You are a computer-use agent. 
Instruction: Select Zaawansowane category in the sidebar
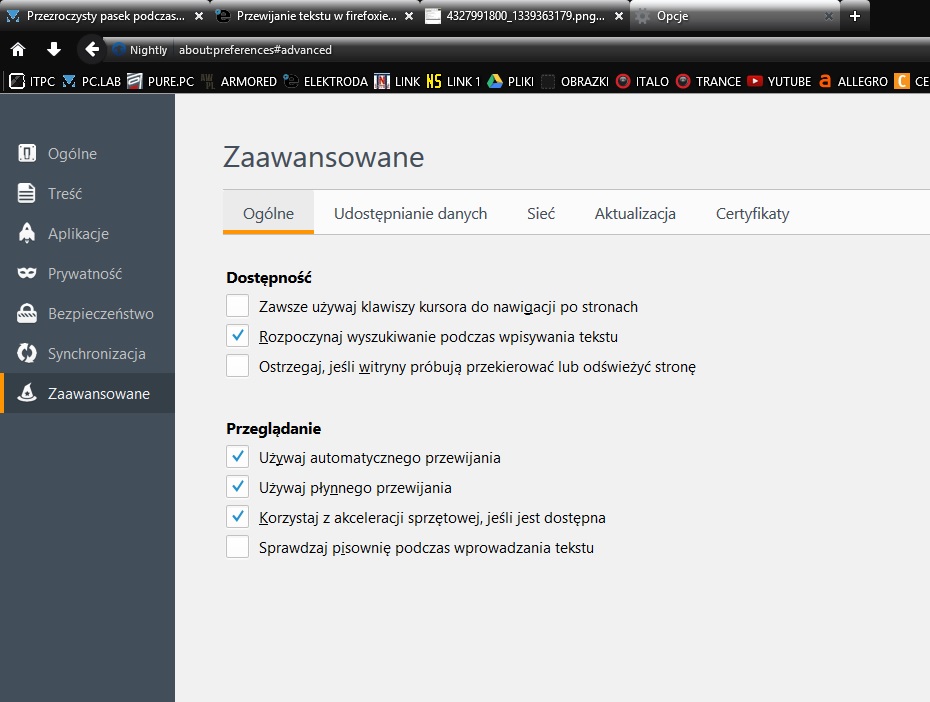coord(87,393)
